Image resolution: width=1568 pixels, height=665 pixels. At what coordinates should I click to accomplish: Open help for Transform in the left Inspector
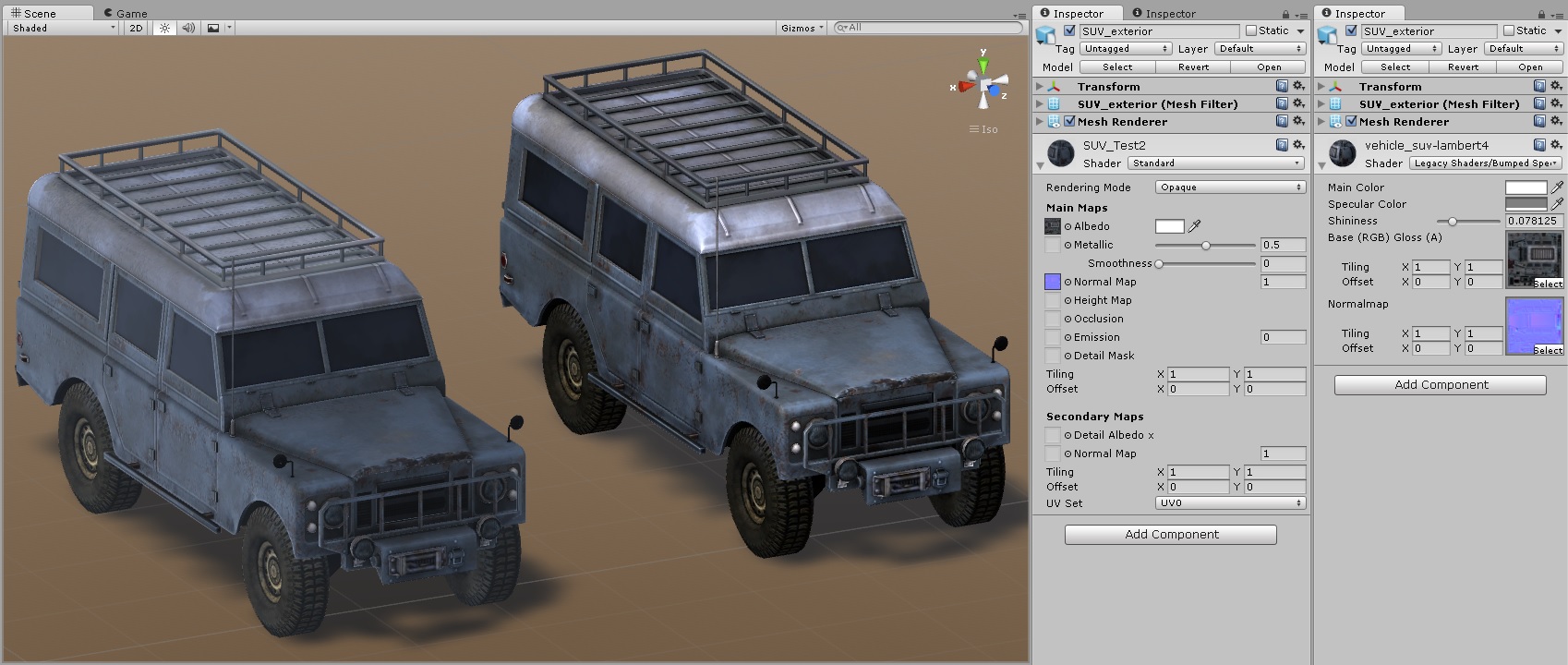(1282, 86)
